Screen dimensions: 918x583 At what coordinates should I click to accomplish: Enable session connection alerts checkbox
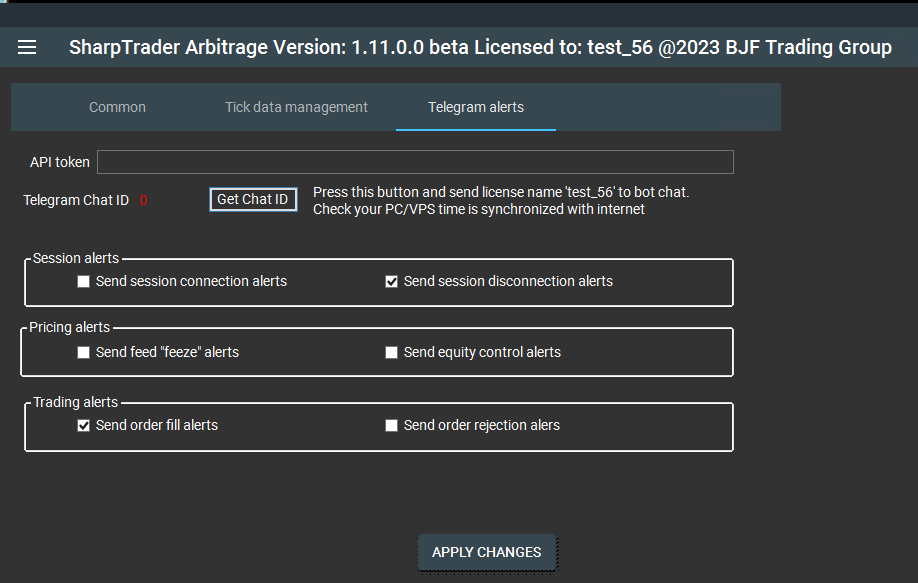[84, 282]
